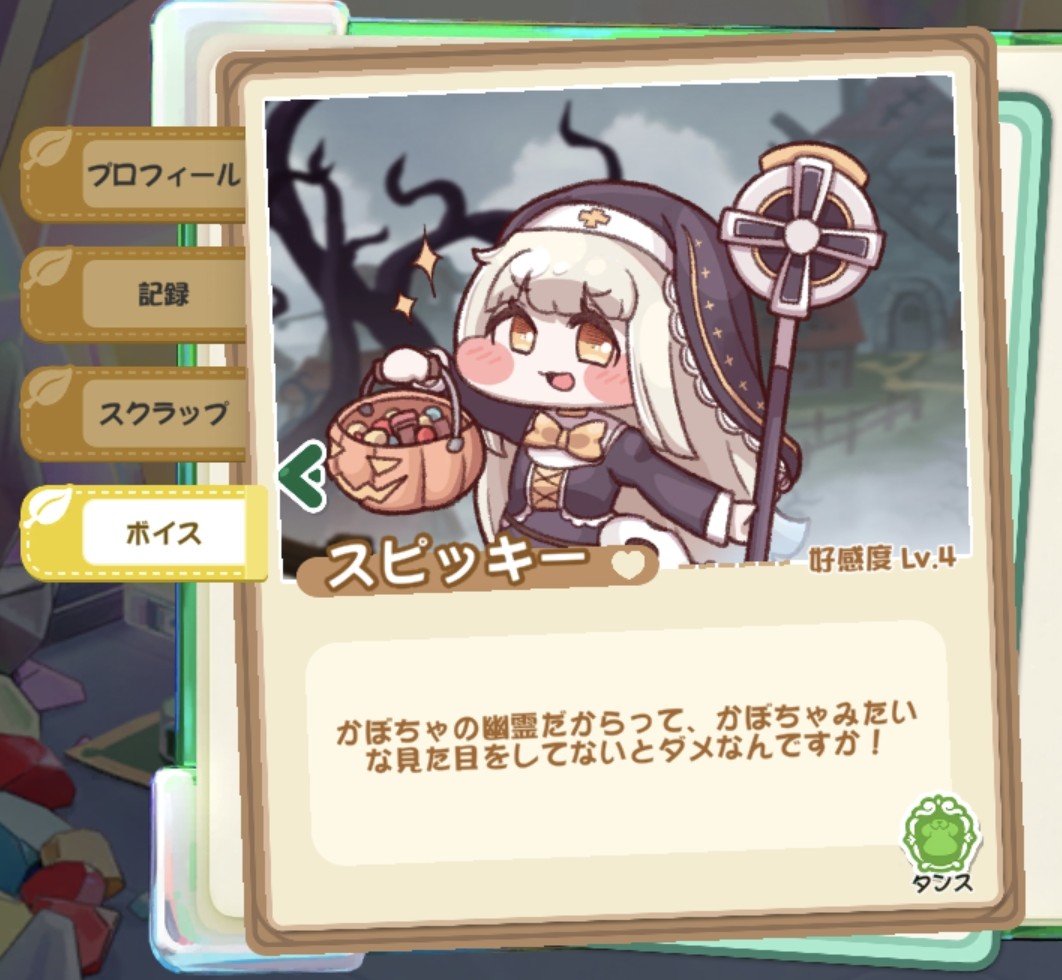Click the leaf icon on ボイス tab

point(49,508)
